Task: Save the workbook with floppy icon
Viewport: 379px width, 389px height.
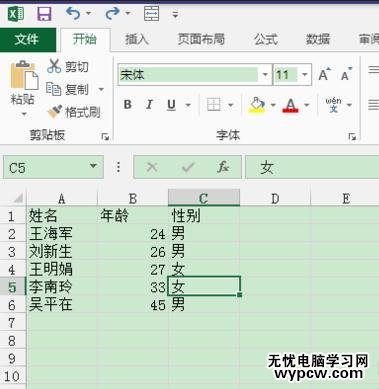Action: point(44,14)
